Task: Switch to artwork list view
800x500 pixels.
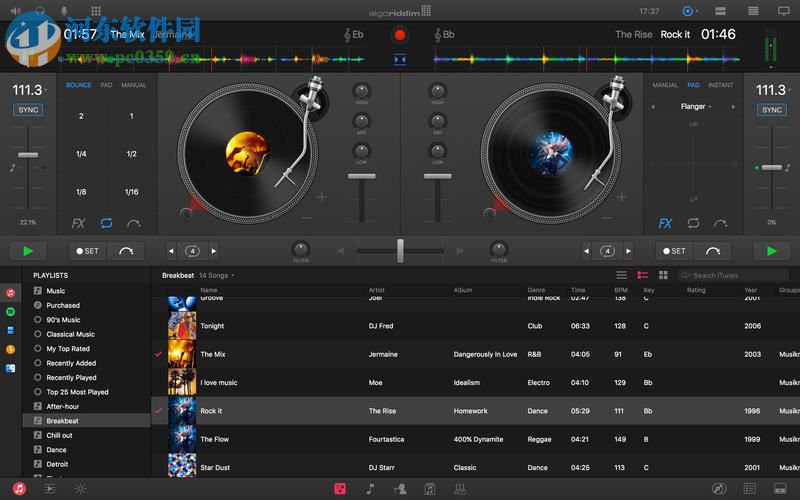Action: click(x=642, y=276)
